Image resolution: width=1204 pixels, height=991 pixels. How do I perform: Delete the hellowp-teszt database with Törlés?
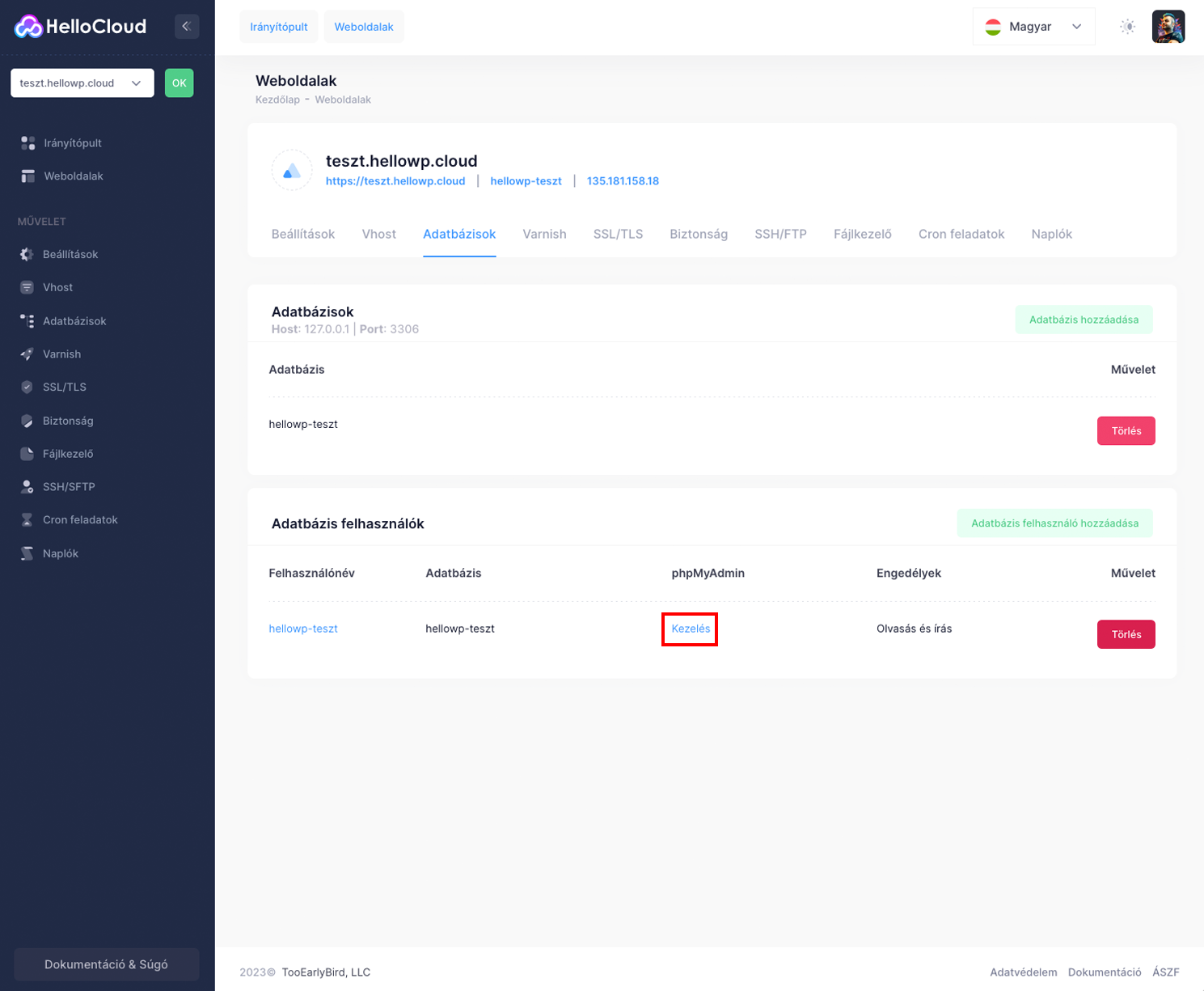(x=1126, y=431)
